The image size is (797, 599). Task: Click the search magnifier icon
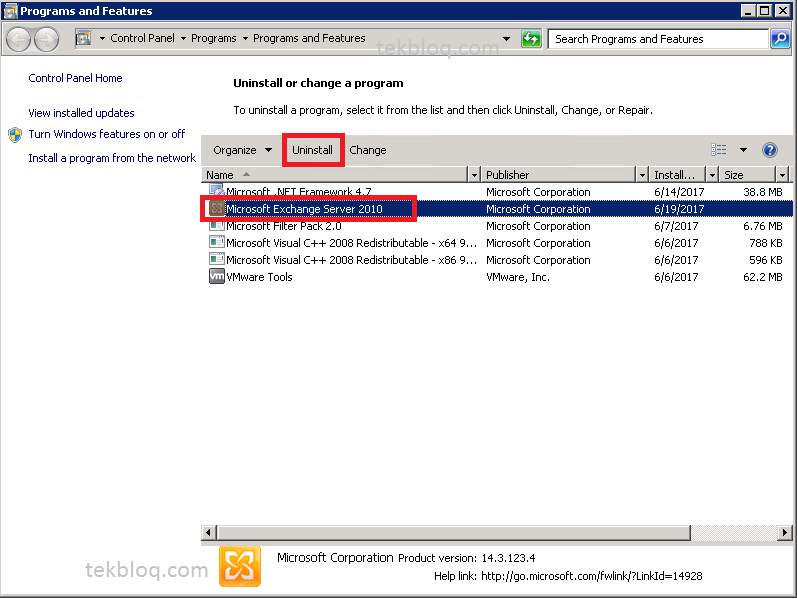click(780, 39)
